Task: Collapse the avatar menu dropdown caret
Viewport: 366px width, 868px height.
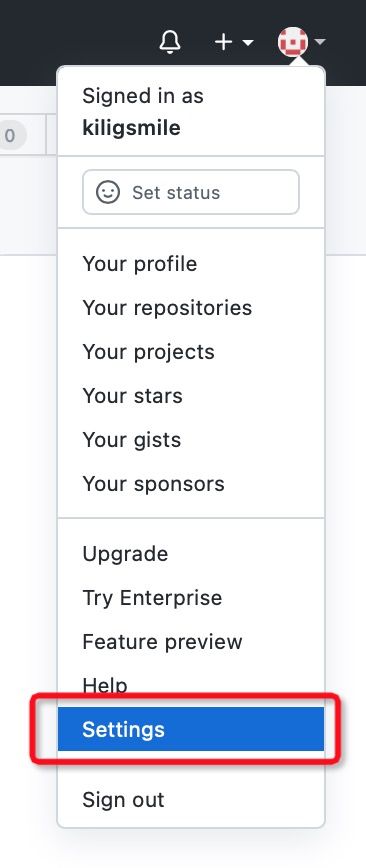Action: (x=320, y=42)
